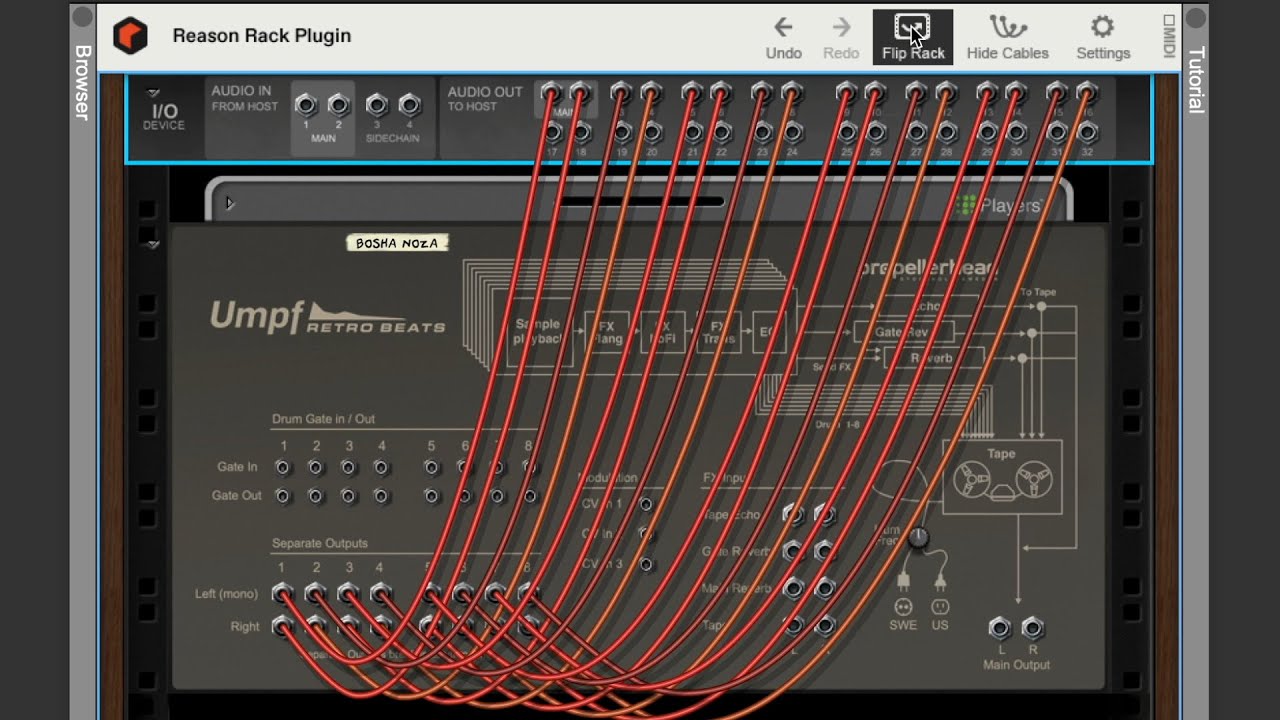The image size is (1280, 720).
Task: Open the Tutorial side panel
Action: pyautogui.click(x=1196, y=80)
